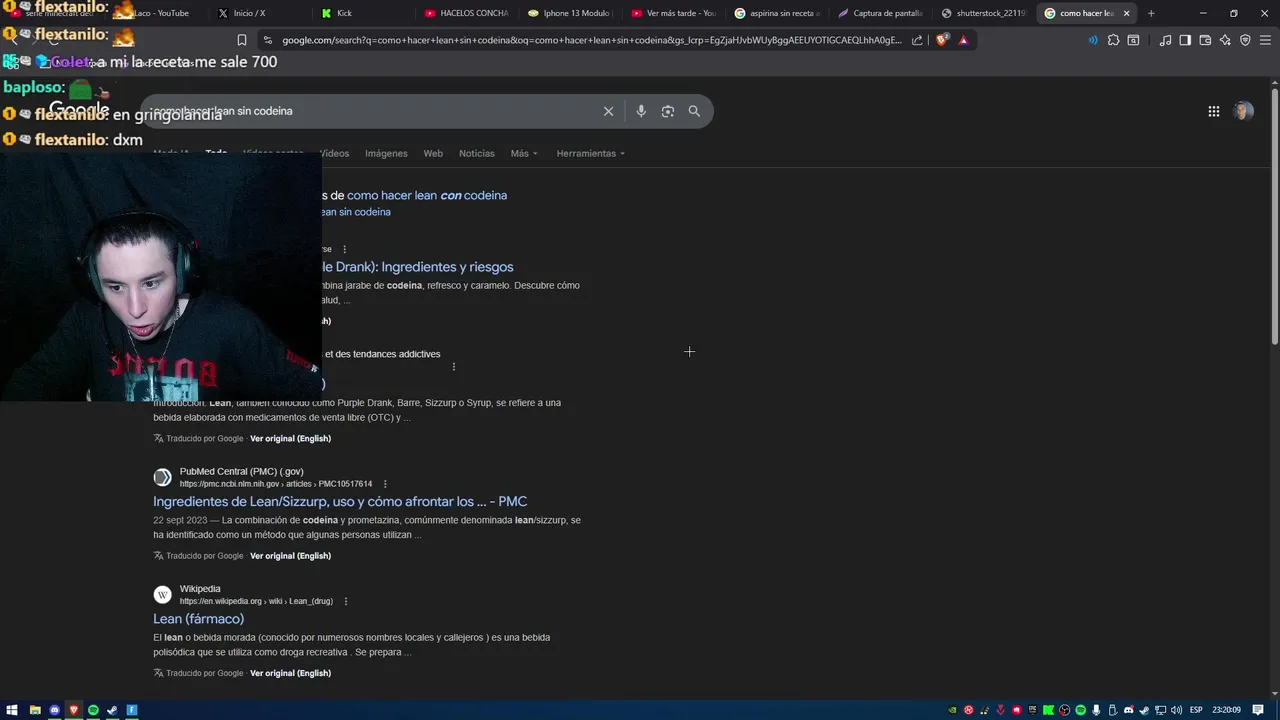Click 'Ver original (English)' under PMC result
Viewport: 1280px width, 720px height.
pos(290,556)
